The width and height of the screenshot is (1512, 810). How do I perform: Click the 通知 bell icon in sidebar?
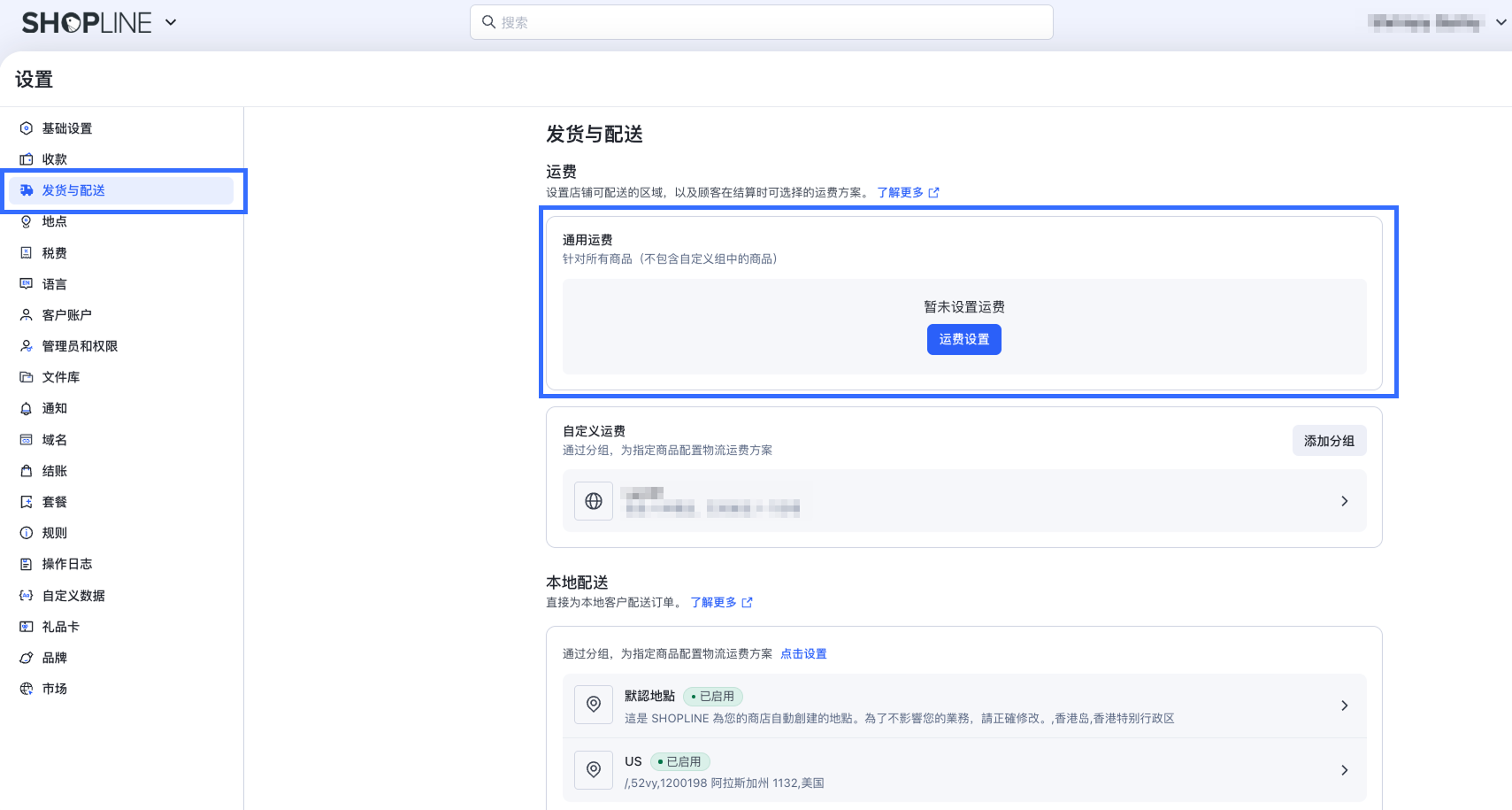pyautogui.click(x=27, y=409)
